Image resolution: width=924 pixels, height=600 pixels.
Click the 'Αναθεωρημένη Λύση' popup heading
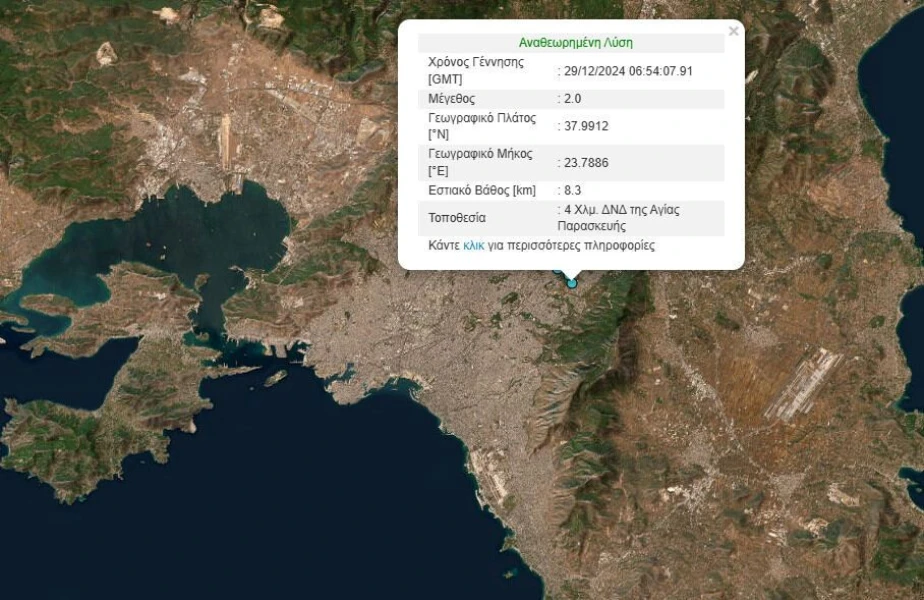pyautogui.click(x=575, y=42)
